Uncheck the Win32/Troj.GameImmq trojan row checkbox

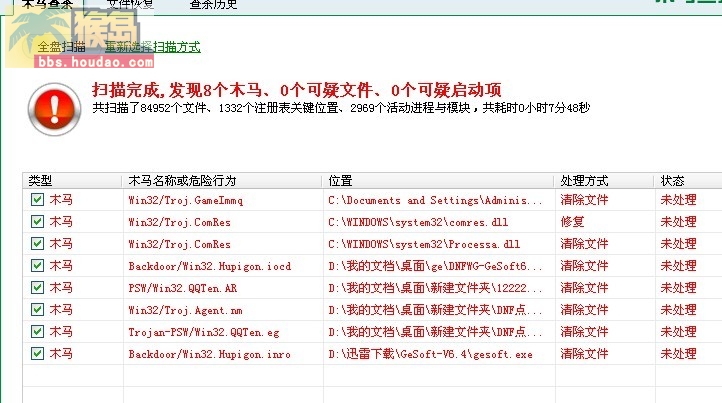pyautogui.click(x=37, y=199)
